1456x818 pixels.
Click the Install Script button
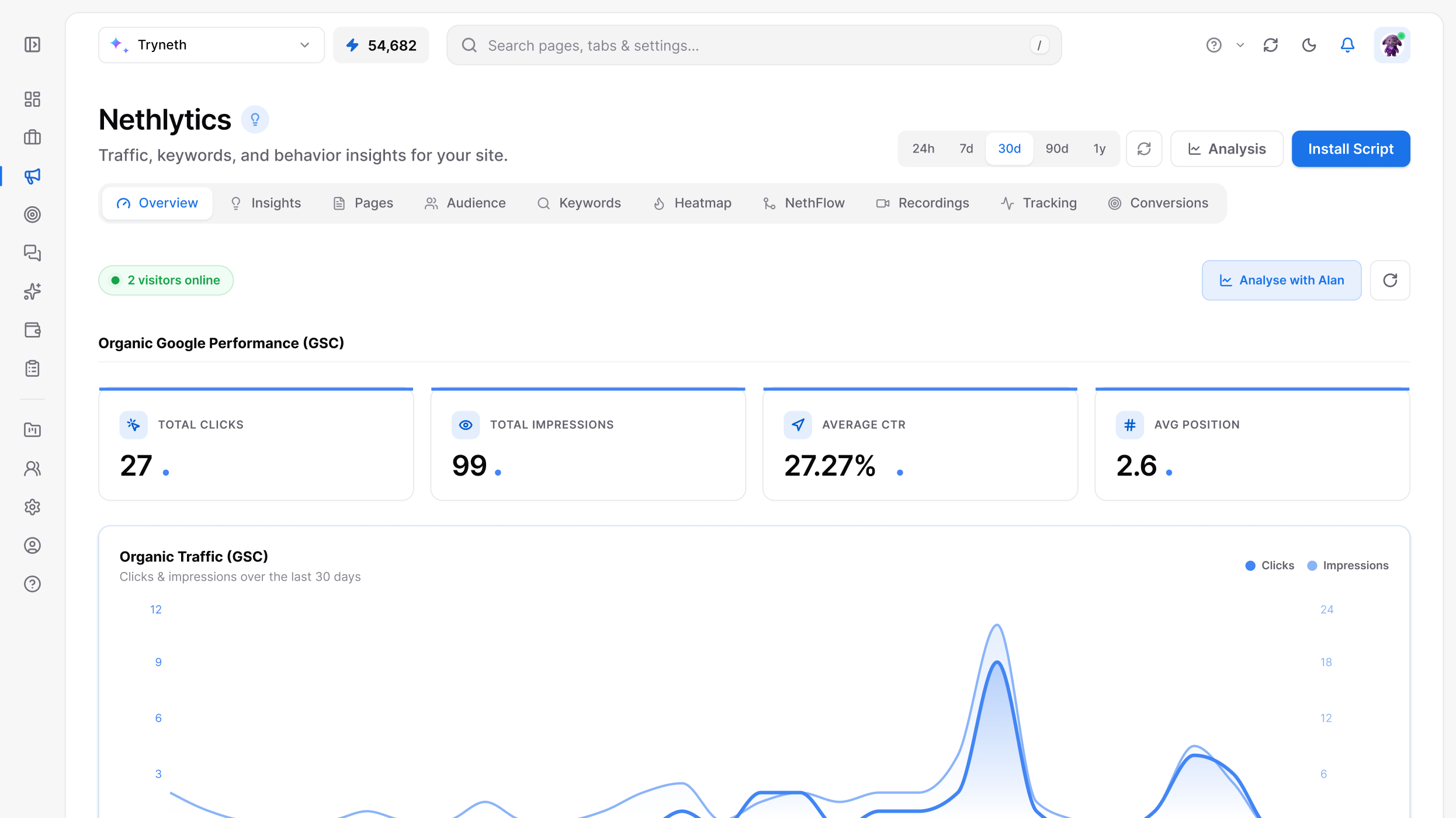point(1351,149)
